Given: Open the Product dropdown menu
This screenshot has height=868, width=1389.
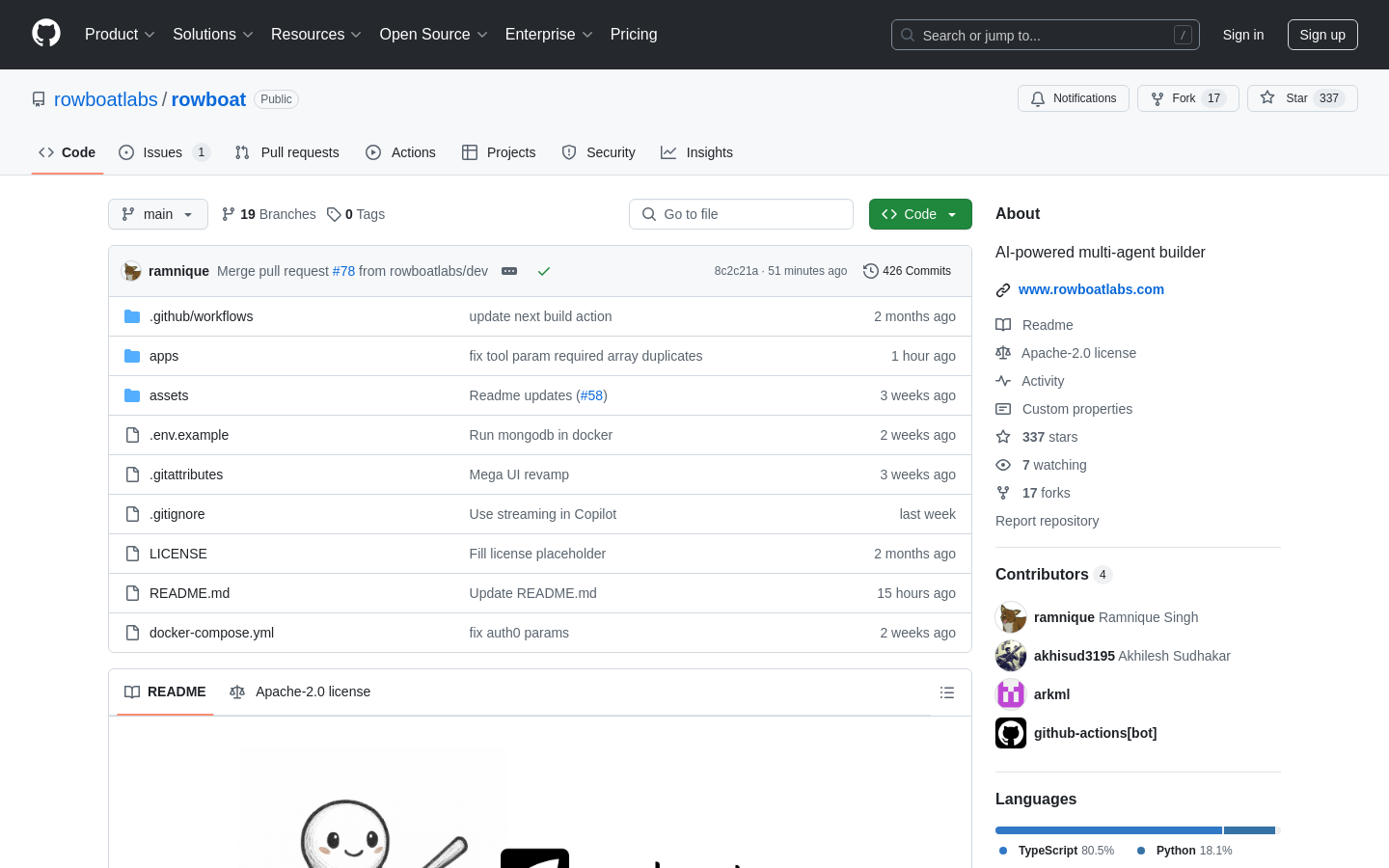Looking at the screenshot, I should click(x=120, y=34).
